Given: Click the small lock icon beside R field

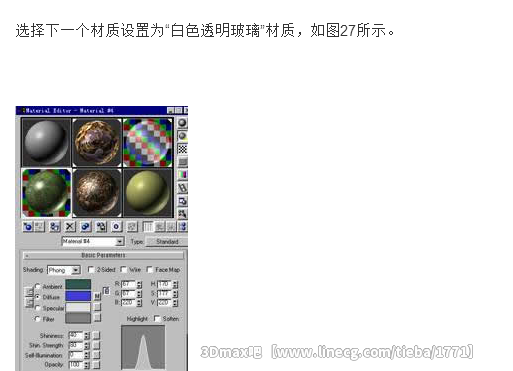Looking at the screenshot, I should coord(106,291).
